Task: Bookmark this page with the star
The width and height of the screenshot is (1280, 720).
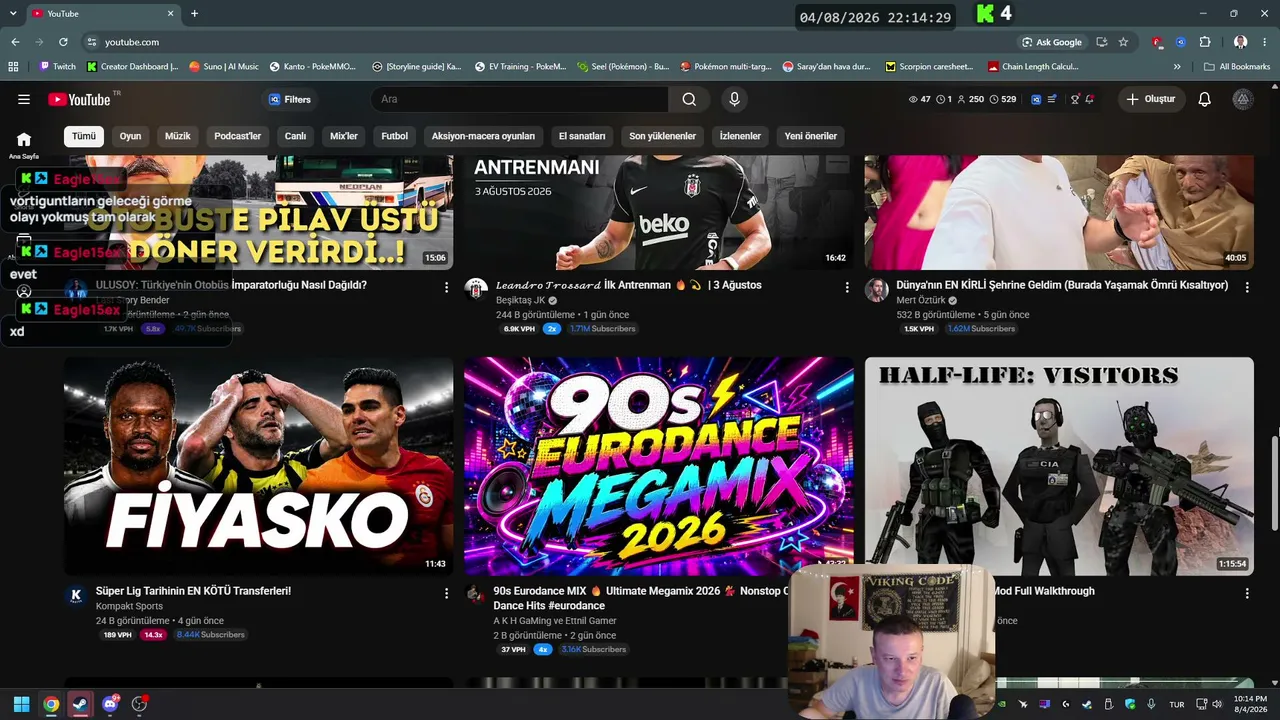Action: (1123, 42)
